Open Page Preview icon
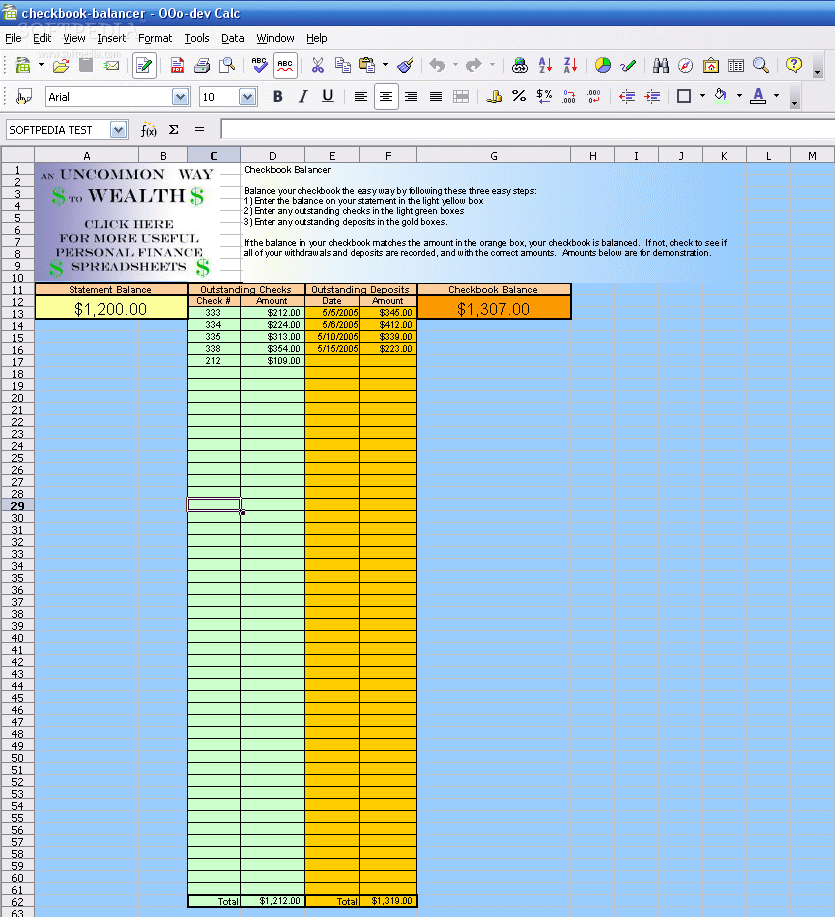Image resolution: width=835 pixels, height=917 pixels. pyautogui.click(x=227, y=65)
